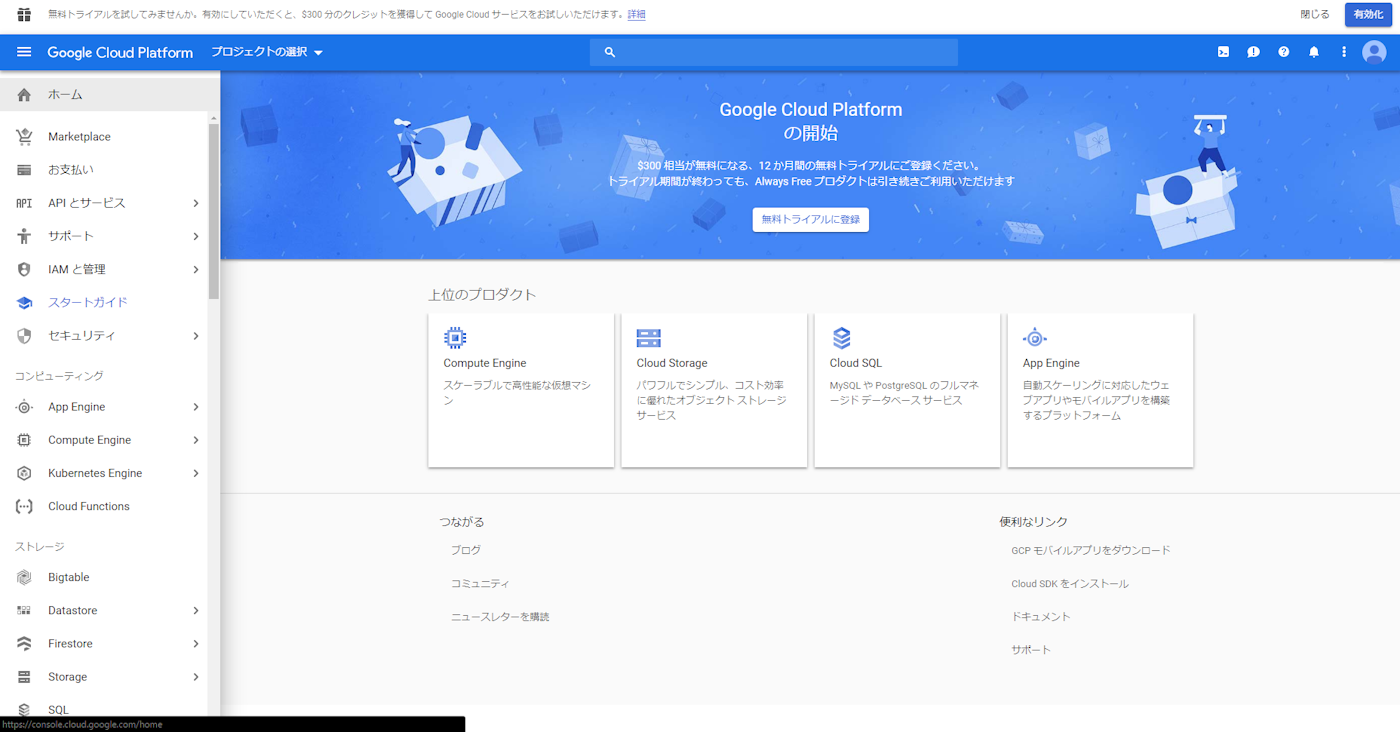
Task: Click the Support person icon
Action: pyautogui.click(x=24, y=236)
